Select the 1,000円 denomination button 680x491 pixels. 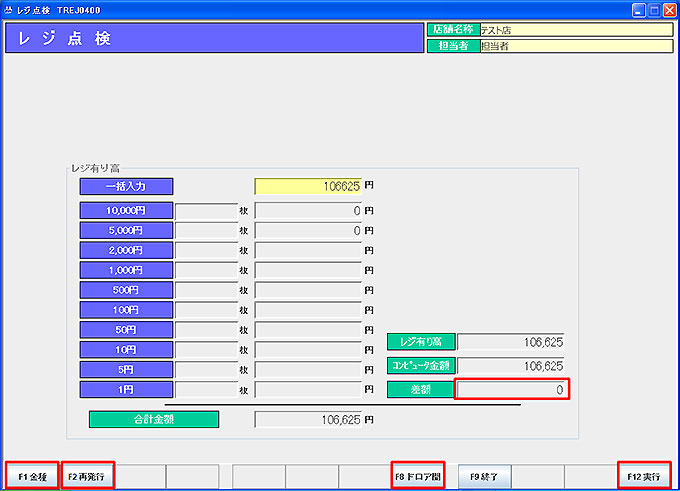coord(126,270)
